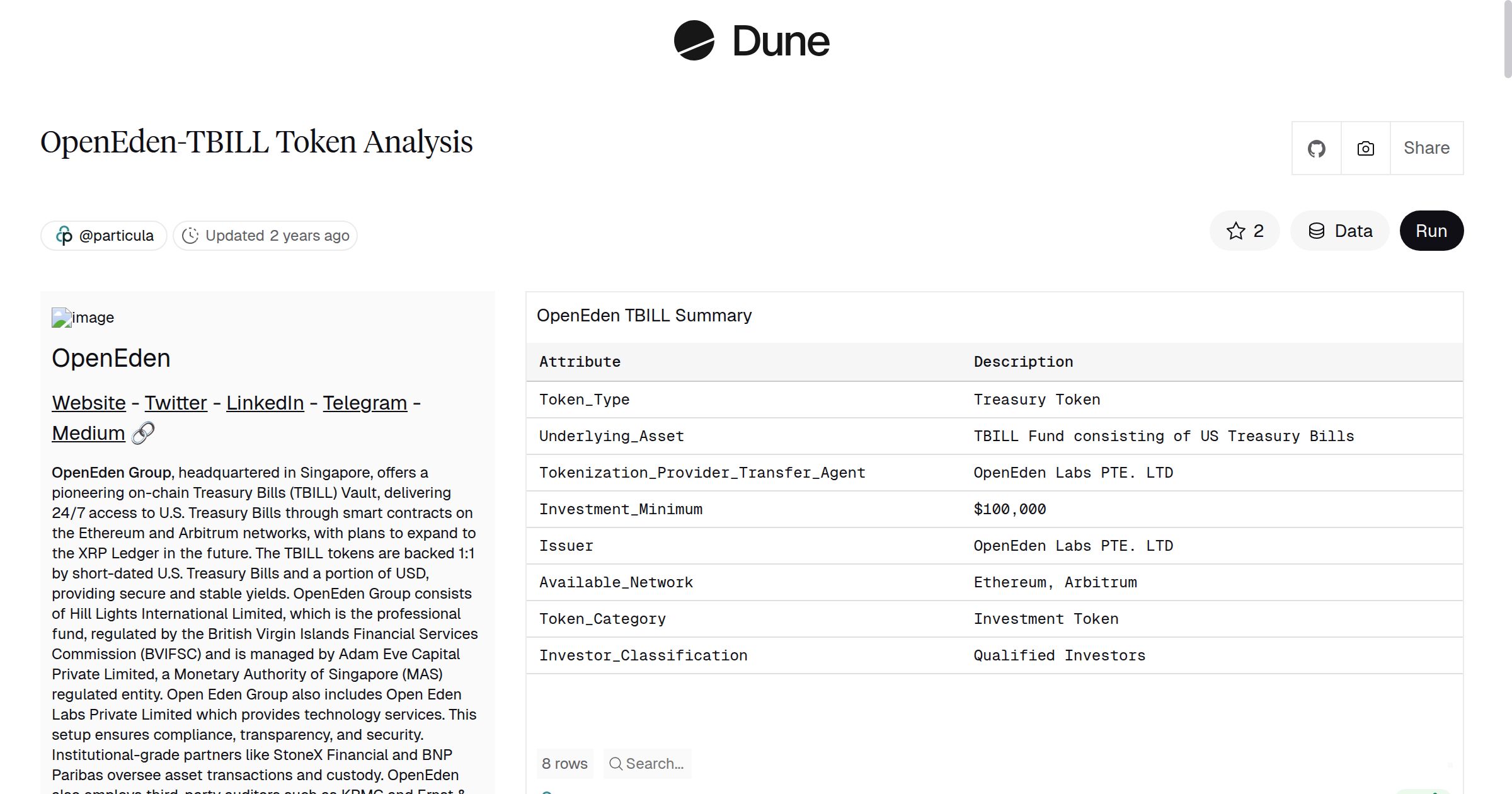
Task: Click the @particula avatar icon
Action: [65, 235]
